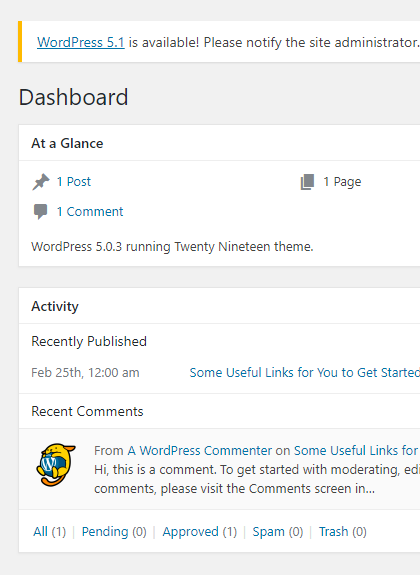The image size is (420, 575).
Task: Click the pushpin icon beside 1 Post
Action: tap(41, 182)
